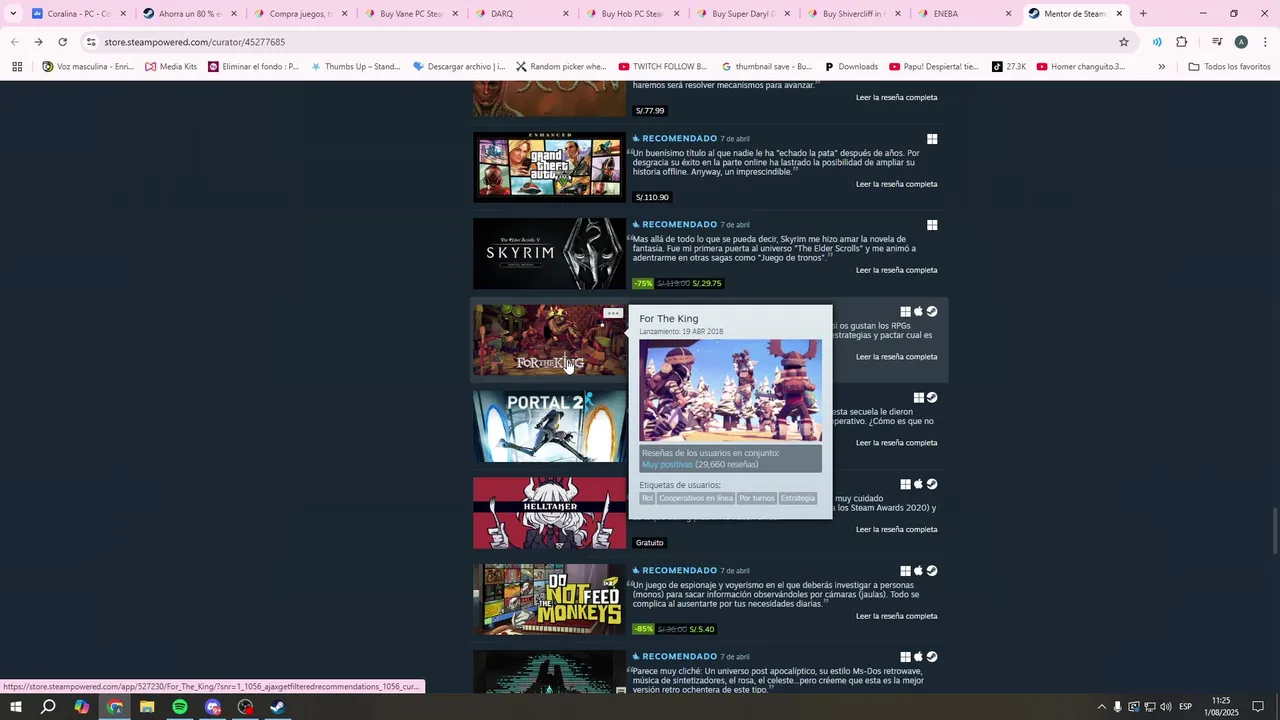Open the Windows Start menu
Image resolution: width=1280 pixels, height=720 pixels.
tap(15, 707)
